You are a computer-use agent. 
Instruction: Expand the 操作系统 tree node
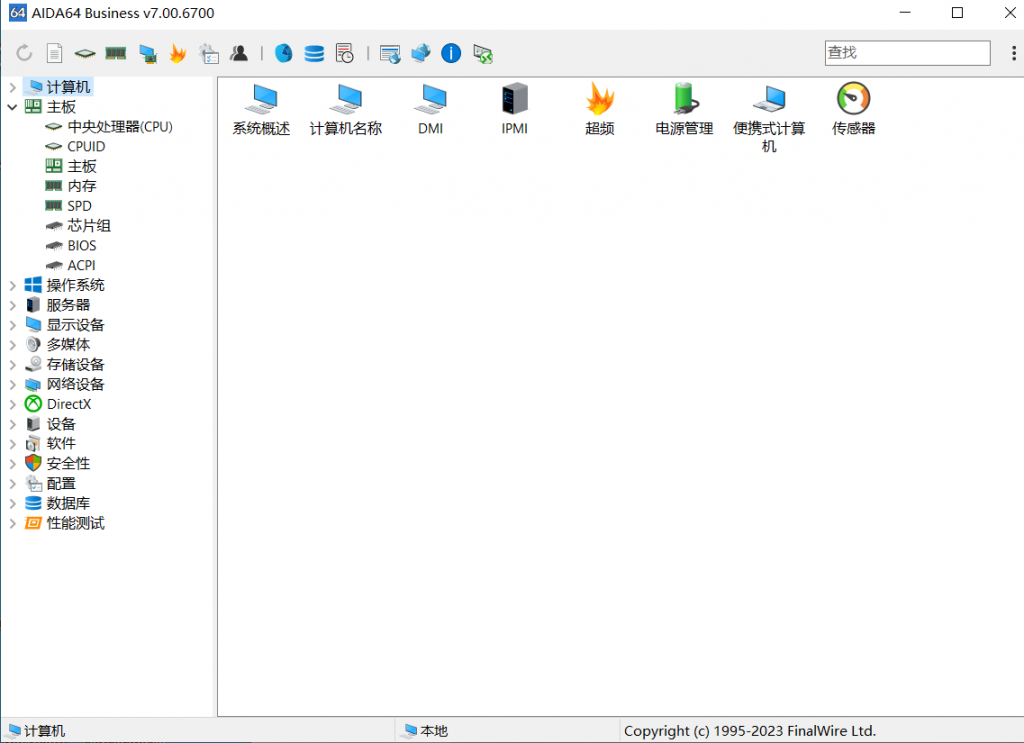tap(12, 285)
